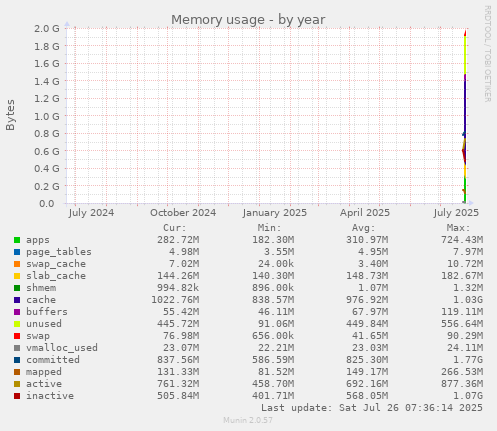
Task: Click the navy committed legend swatch
Action: [17, 360]
